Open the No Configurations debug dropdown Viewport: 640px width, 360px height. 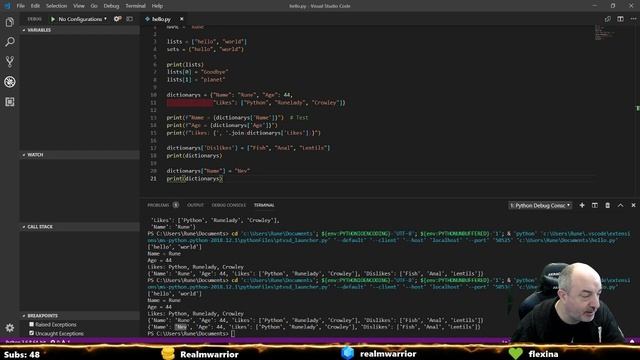click(82, 19)
